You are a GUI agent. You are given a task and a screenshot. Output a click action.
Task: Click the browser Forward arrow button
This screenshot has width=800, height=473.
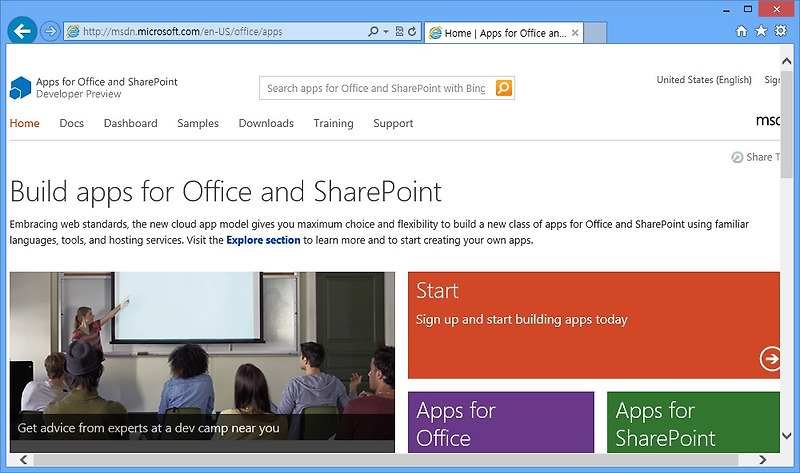coord(50,32)
